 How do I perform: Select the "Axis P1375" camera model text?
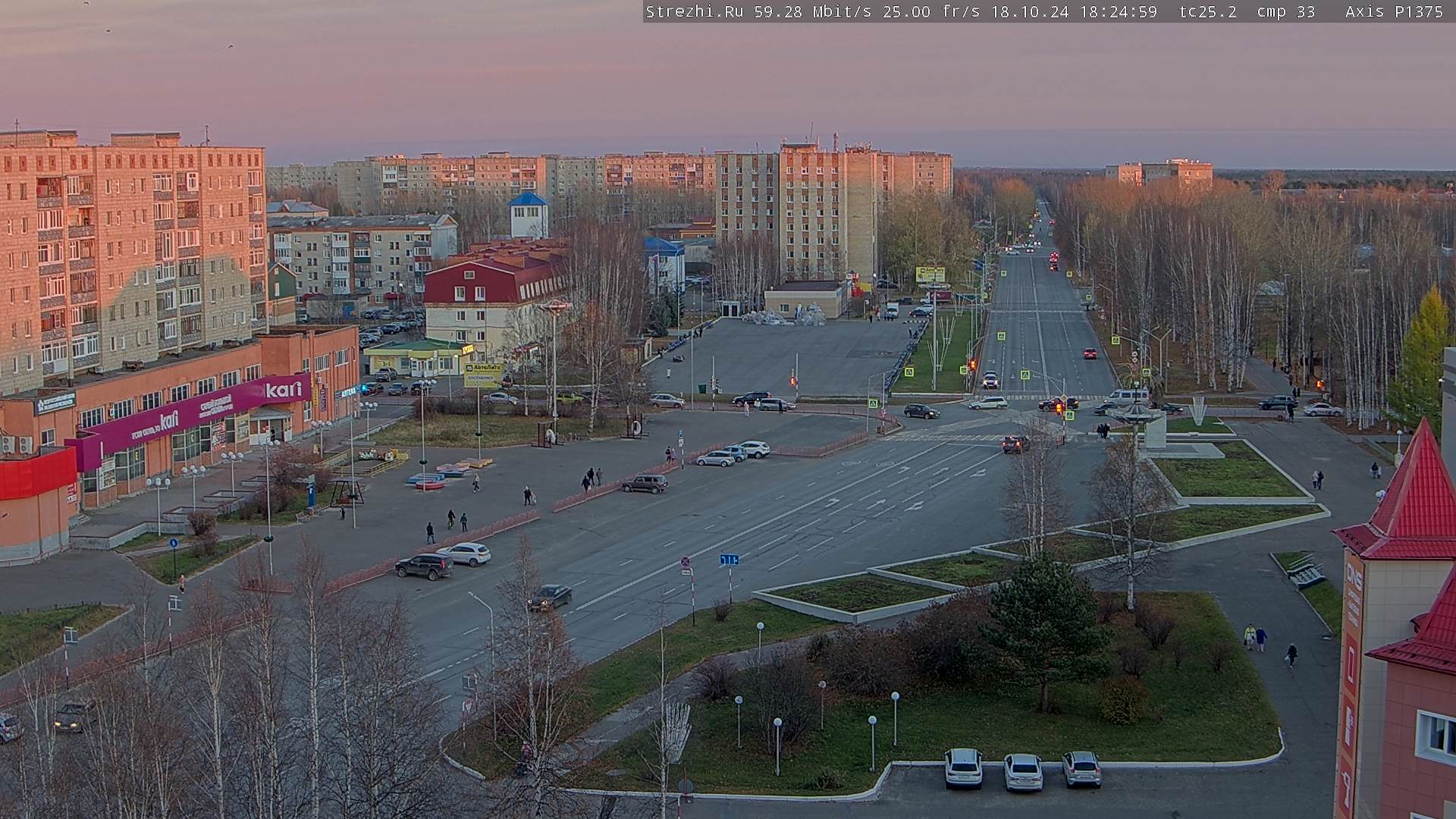click(x=1394, y=11)
